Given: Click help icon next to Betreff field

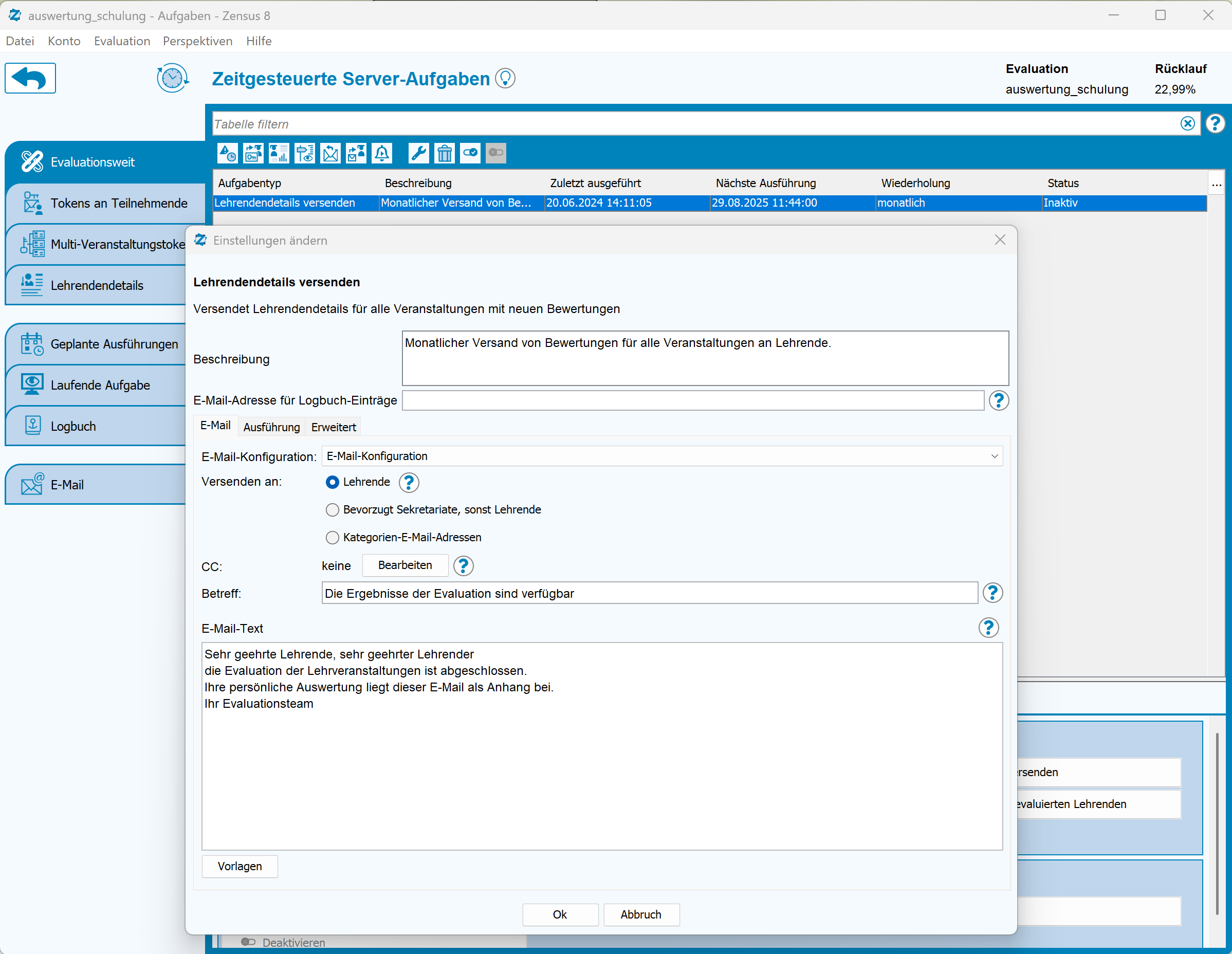Looking at the screenshot, I should coord(992,593).
